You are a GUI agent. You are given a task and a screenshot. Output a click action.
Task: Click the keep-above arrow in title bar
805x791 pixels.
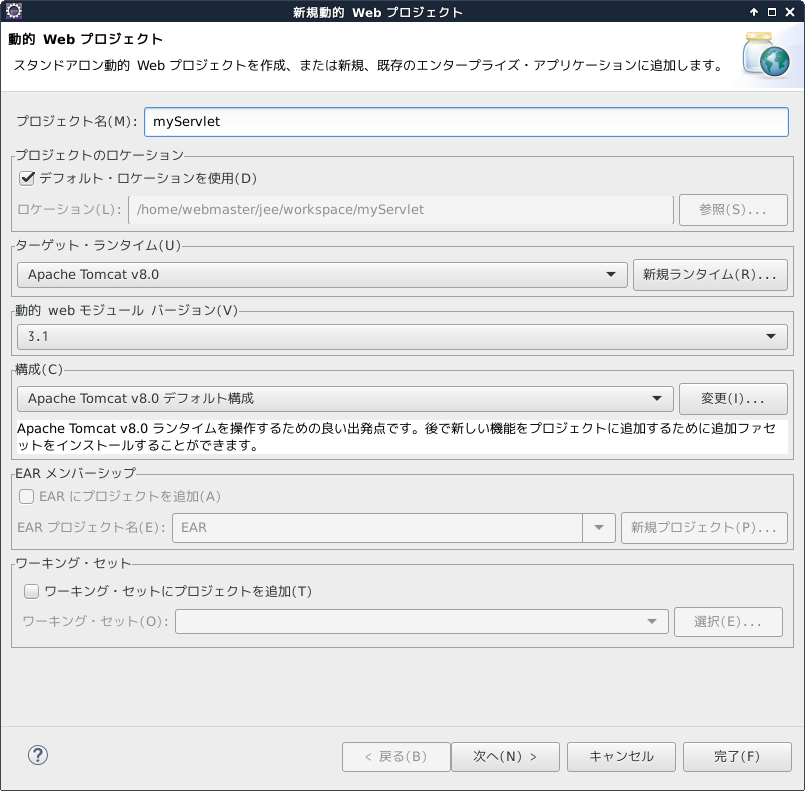pos(754,12)
